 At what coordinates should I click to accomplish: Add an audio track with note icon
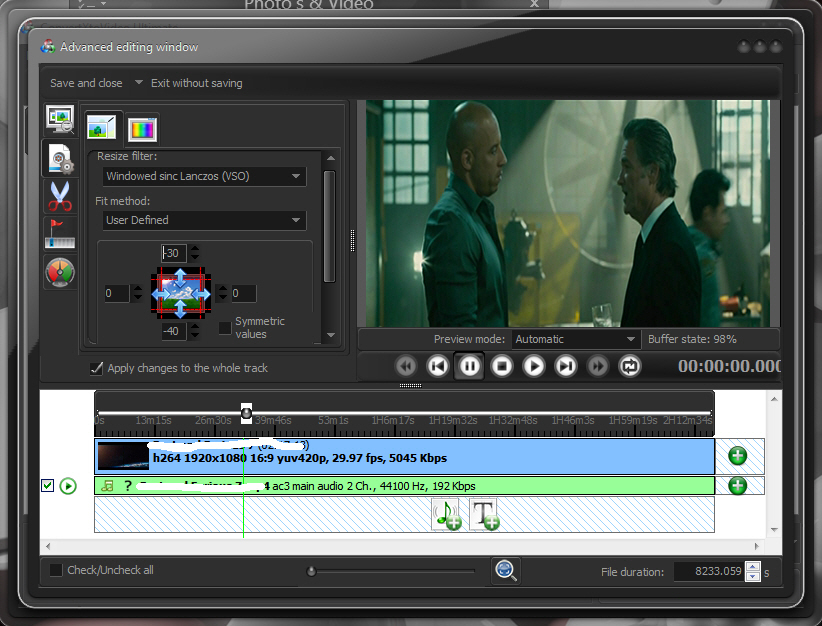446,515
